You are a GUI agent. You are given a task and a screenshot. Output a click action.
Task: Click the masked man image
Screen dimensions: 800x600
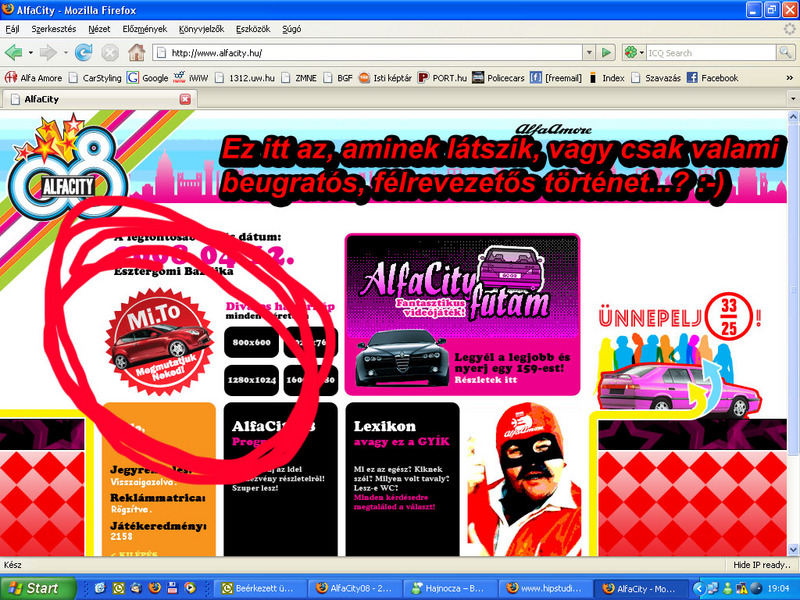pyautogui.click(x=524, y=480)
